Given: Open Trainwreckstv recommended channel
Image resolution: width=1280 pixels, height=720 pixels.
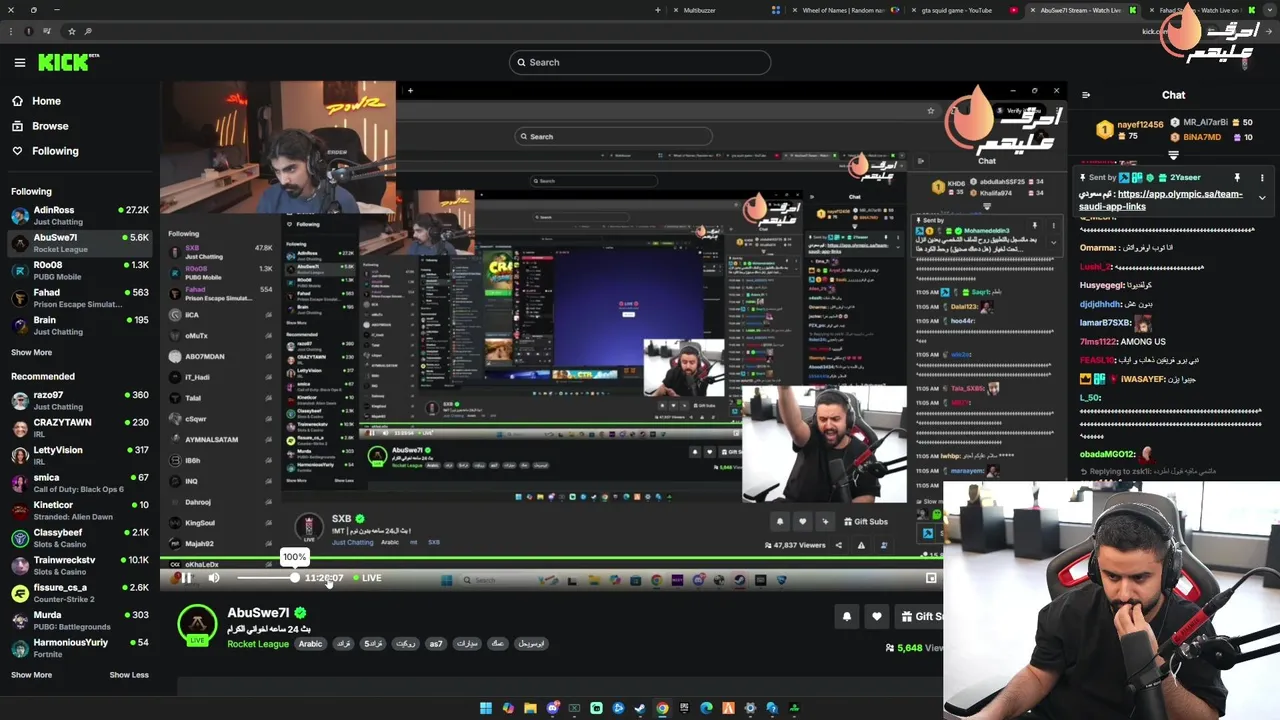Looking at the screenshot, I should pos(80,565).
